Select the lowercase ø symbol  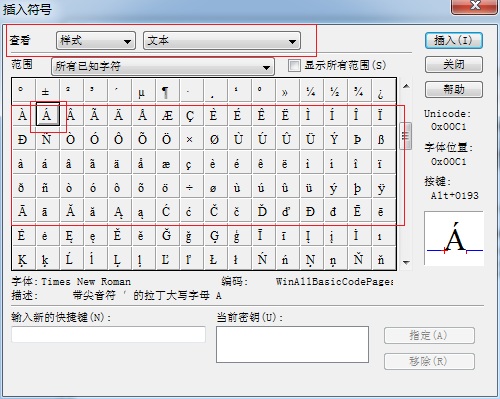(x=215, y=186)
